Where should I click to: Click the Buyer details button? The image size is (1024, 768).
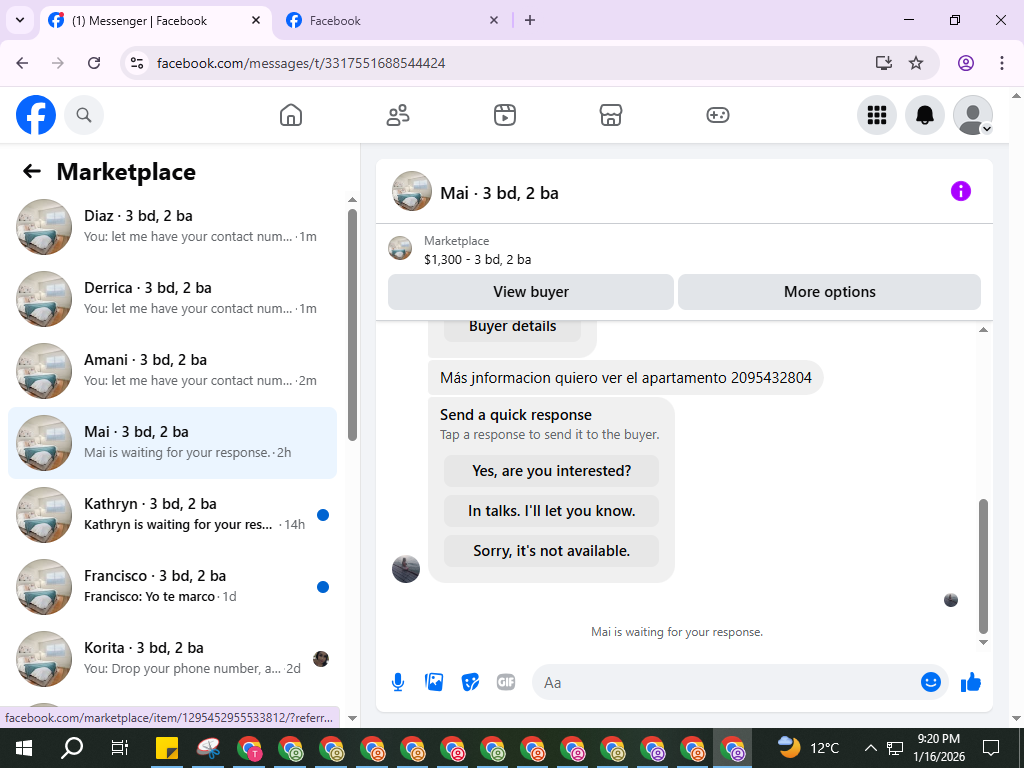(x=513, y=328)
